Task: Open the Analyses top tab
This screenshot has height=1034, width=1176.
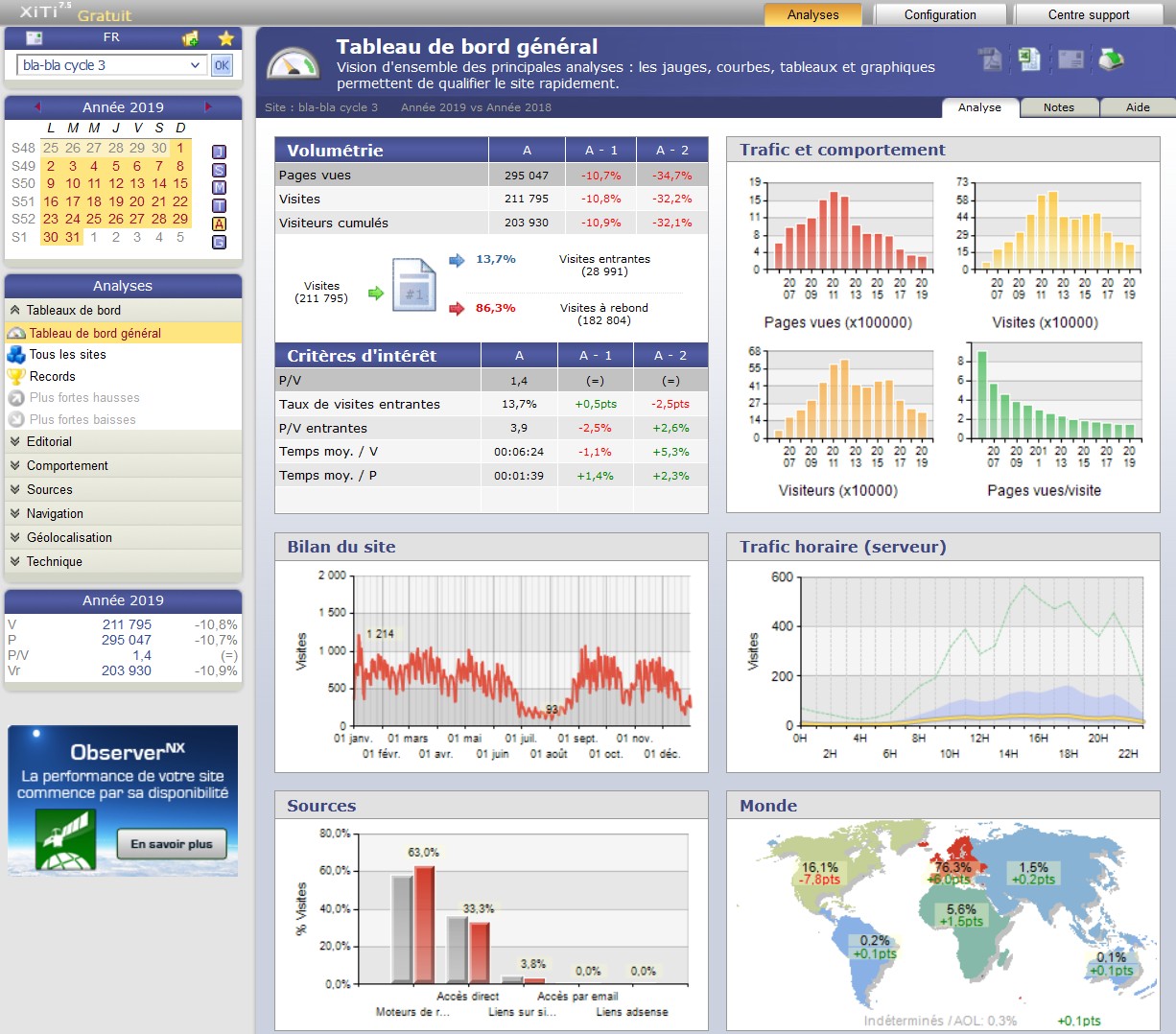Action: pyautogui.click(x=812, y=14)
